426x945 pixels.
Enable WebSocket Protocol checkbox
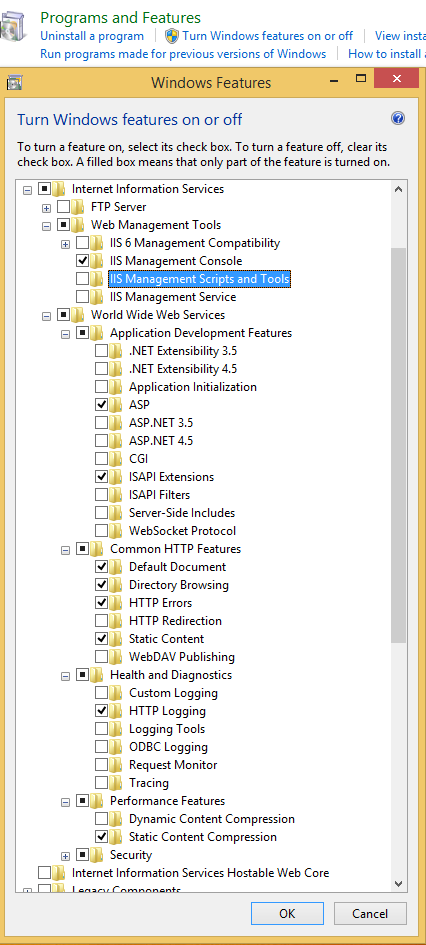[x=102, y=531]
